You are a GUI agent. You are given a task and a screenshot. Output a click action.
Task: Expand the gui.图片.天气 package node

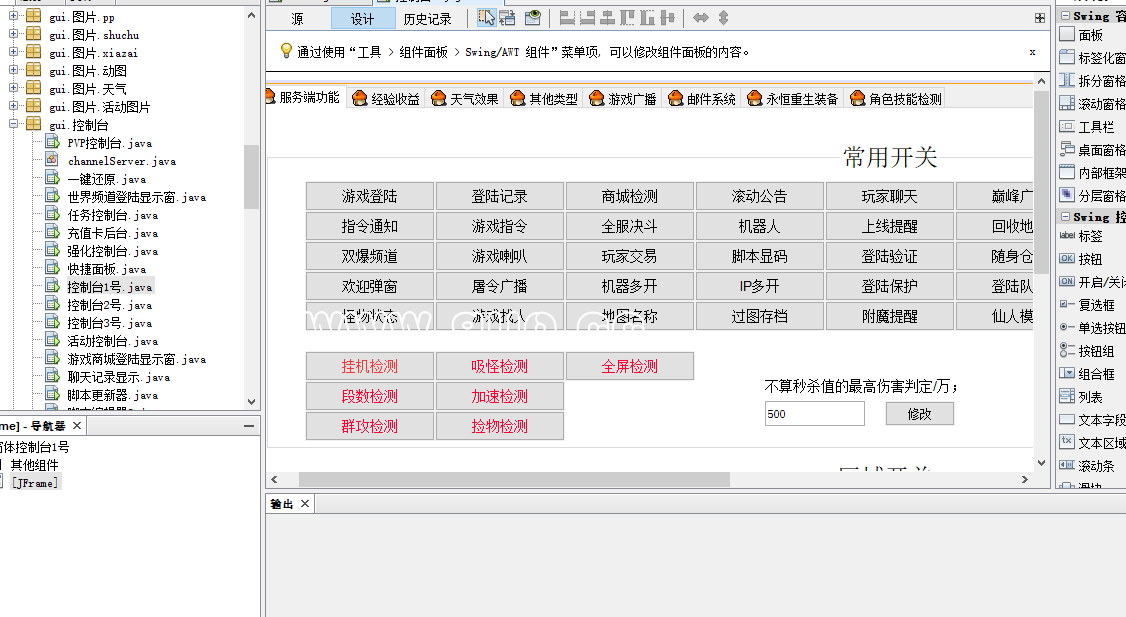[x=13, y=88]
